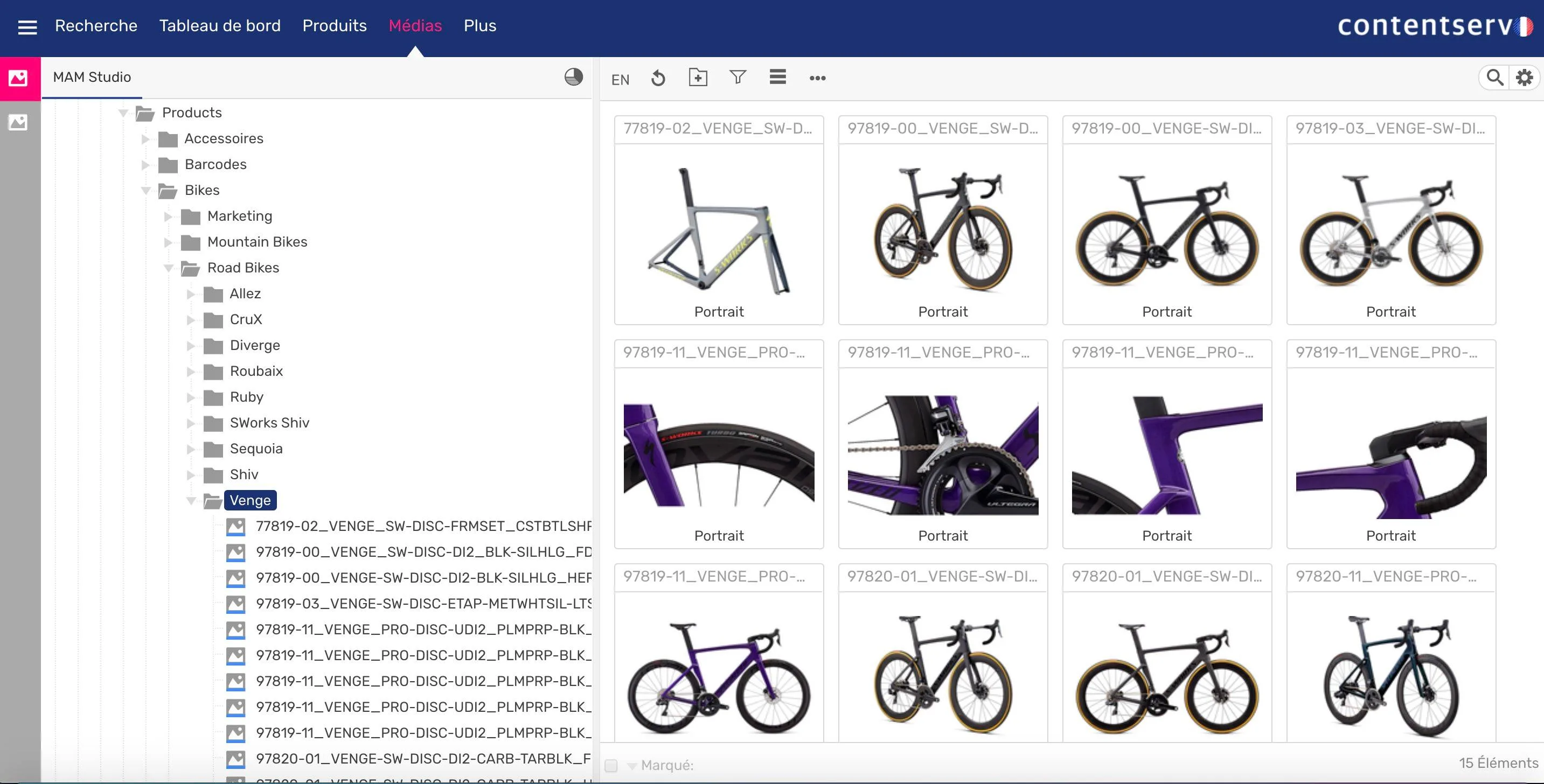
Task: Open the Tableau de bord menu
Action: click(x=219, y=26)
